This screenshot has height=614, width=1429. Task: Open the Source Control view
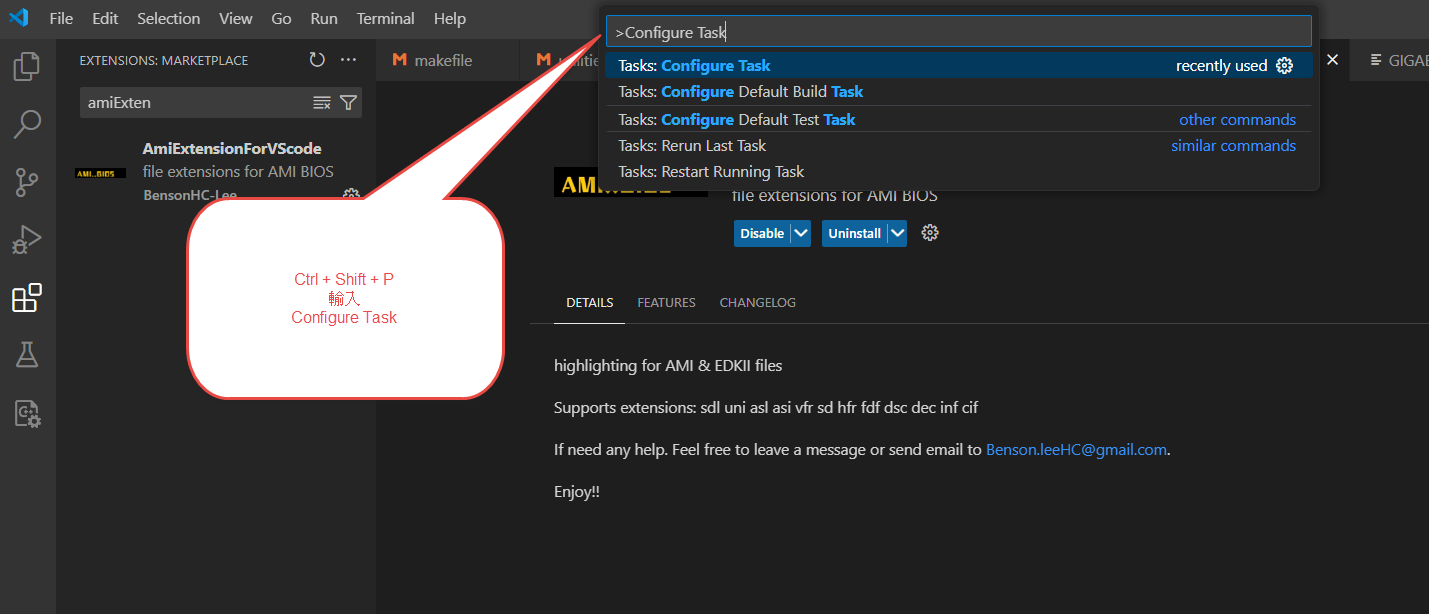27,182
